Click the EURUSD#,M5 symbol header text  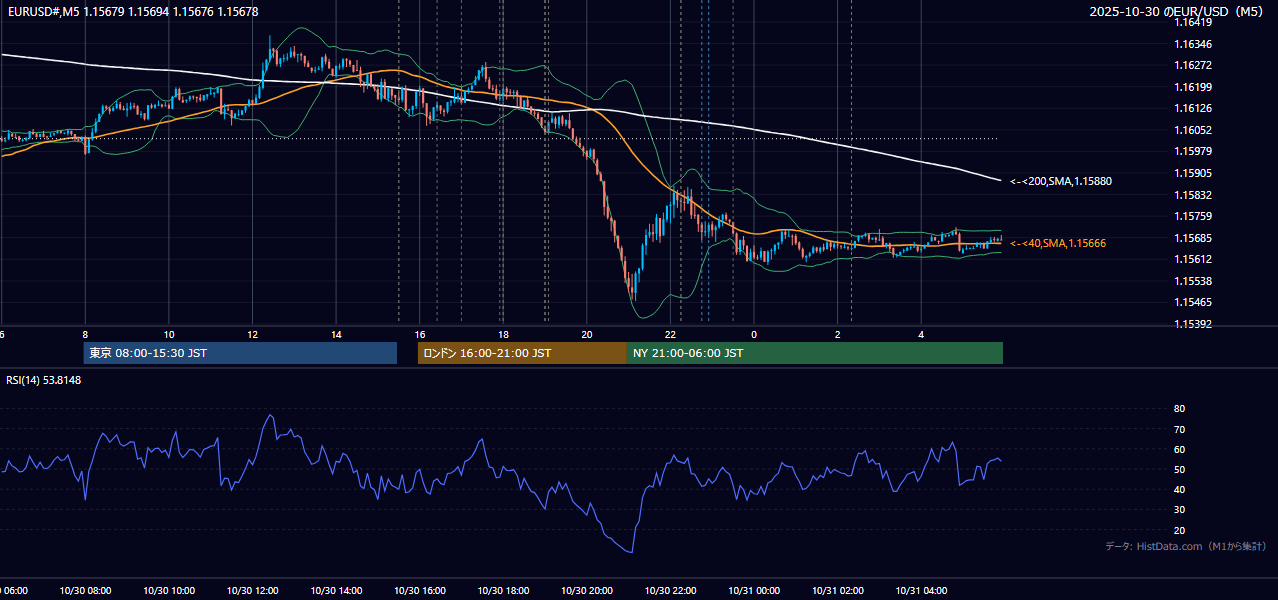pyautogui.click(x=133, y=12)
